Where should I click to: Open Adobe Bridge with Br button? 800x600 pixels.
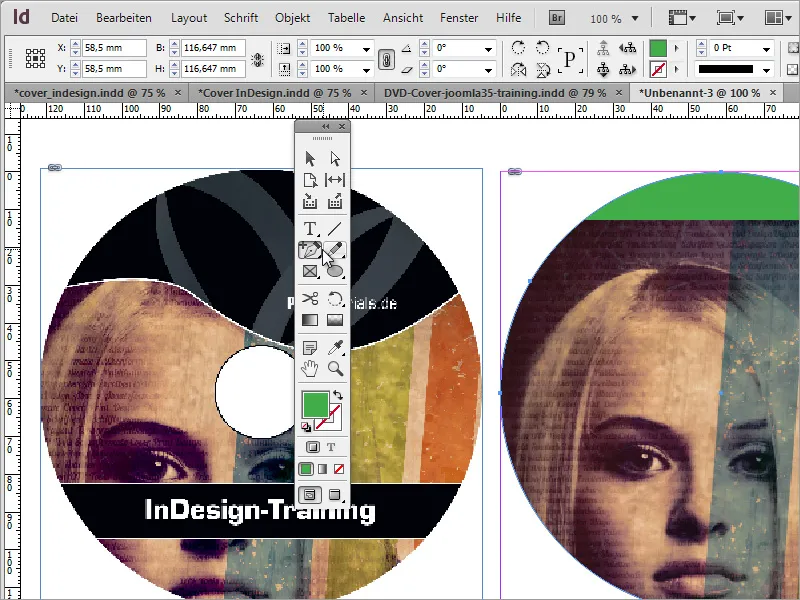click(557, 18)
